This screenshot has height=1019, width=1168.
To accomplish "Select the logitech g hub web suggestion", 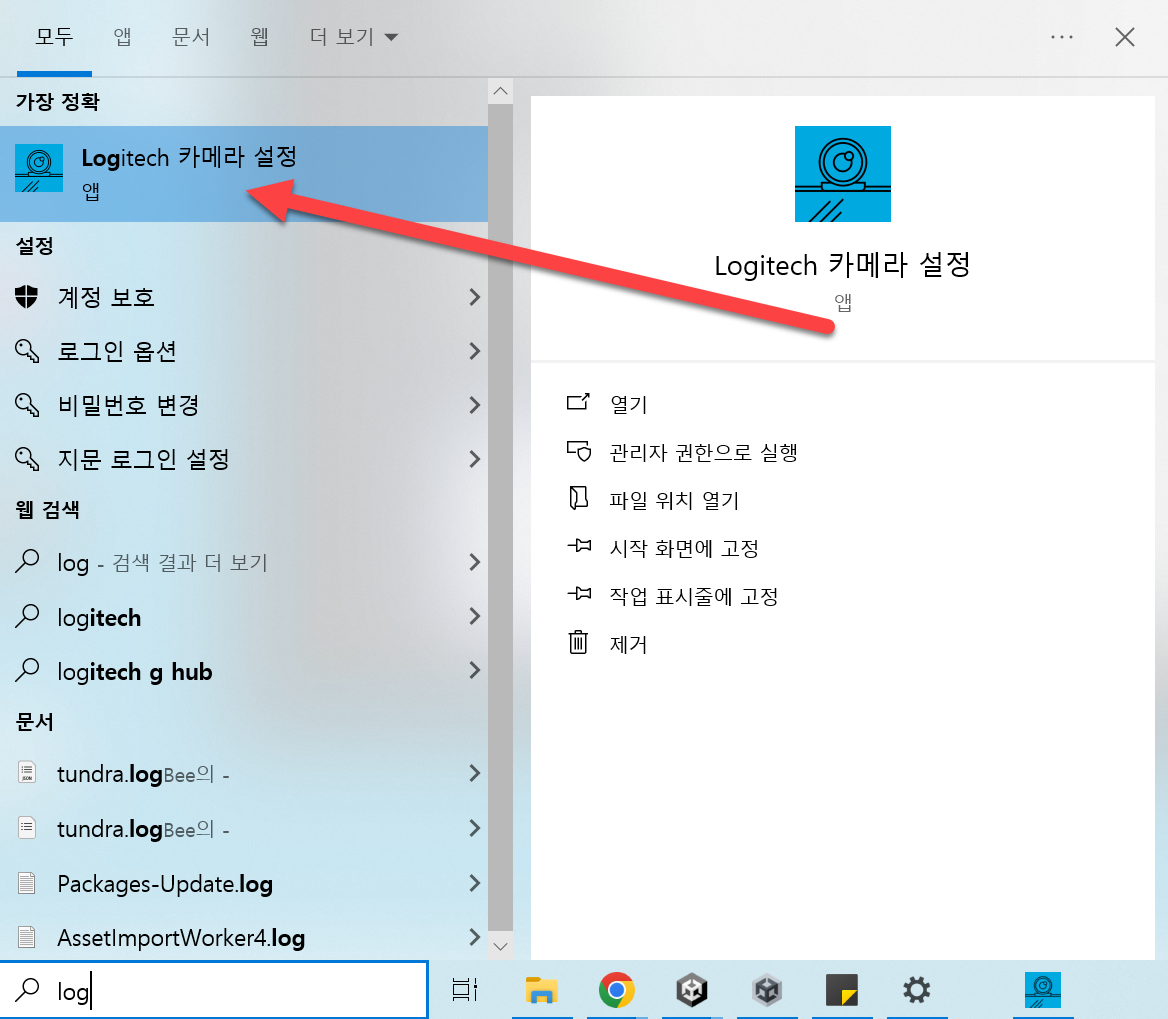I will [x=244, y=671].
